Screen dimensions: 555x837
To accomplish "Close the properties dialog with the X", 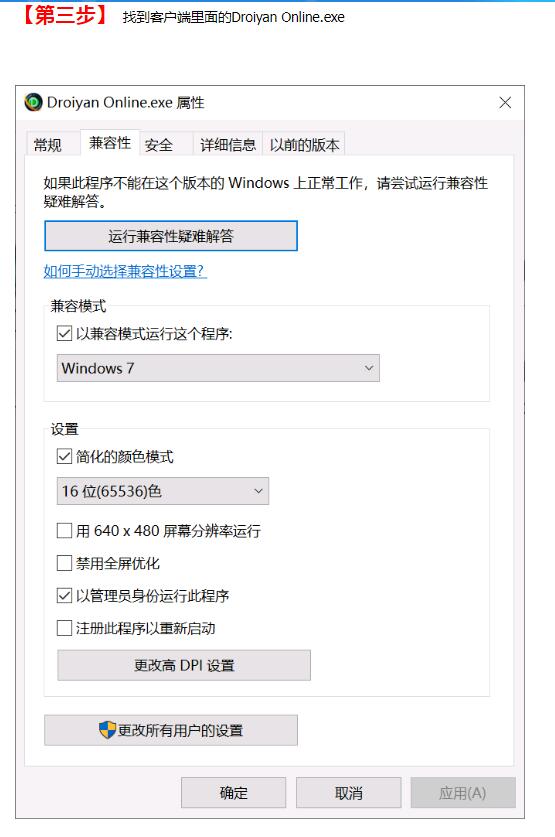I will coord(505,102).
